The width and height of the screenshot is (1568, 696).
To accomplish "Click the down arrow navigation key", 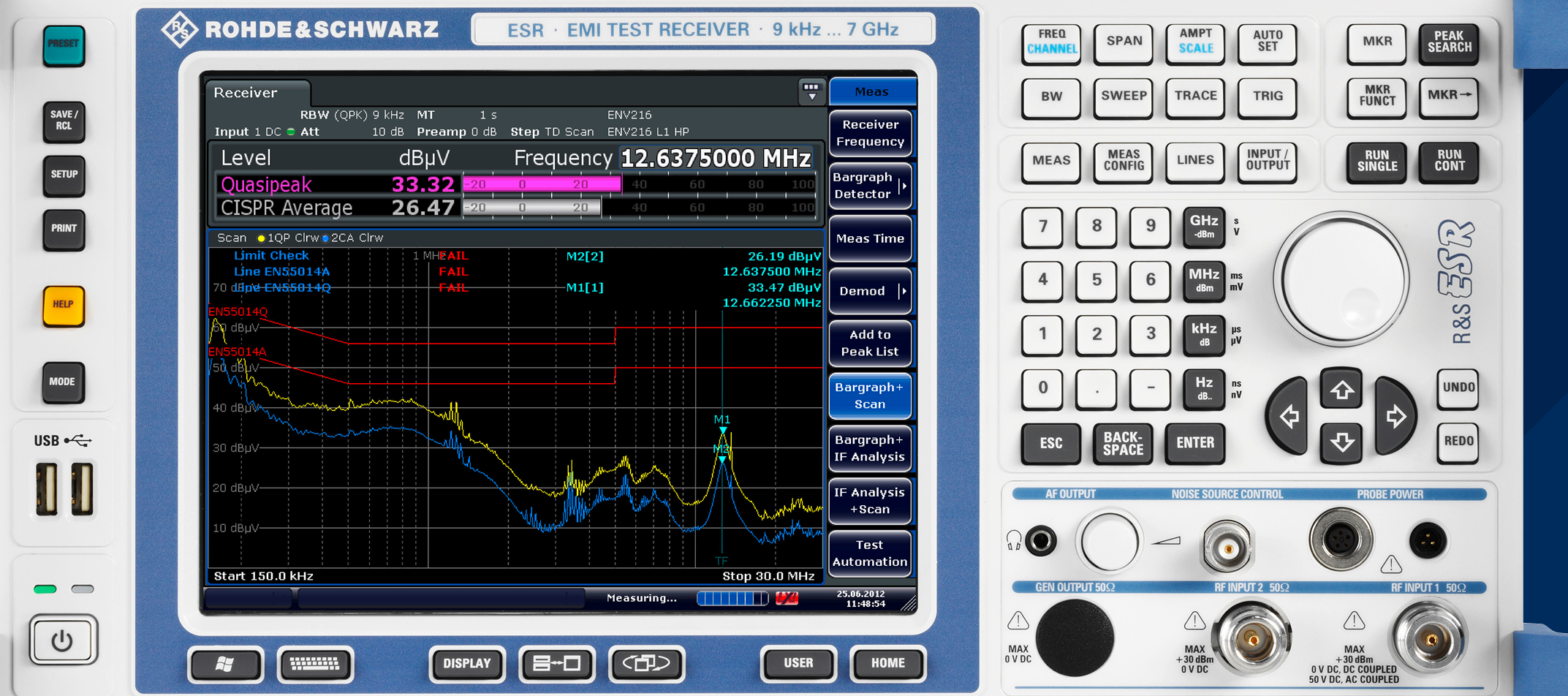I will tap(1341, 442).
